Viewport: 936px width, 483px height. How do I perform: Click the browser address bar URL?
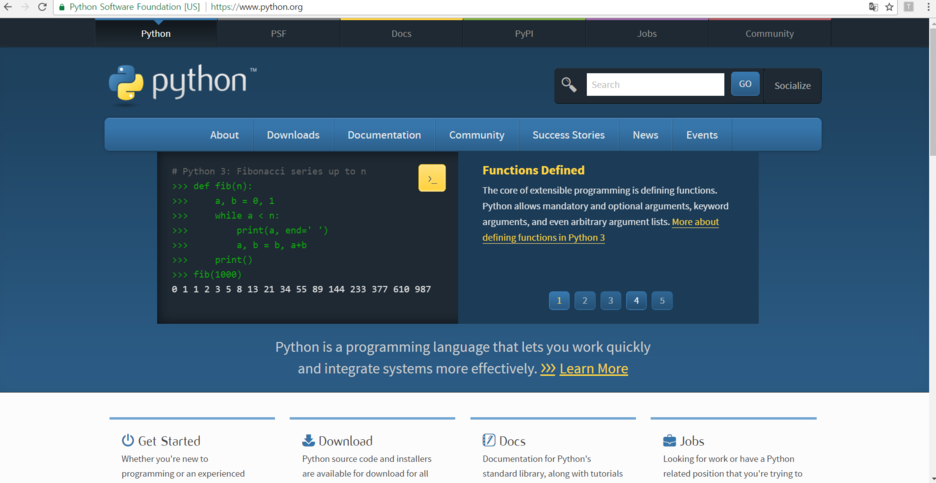point(257,7)
